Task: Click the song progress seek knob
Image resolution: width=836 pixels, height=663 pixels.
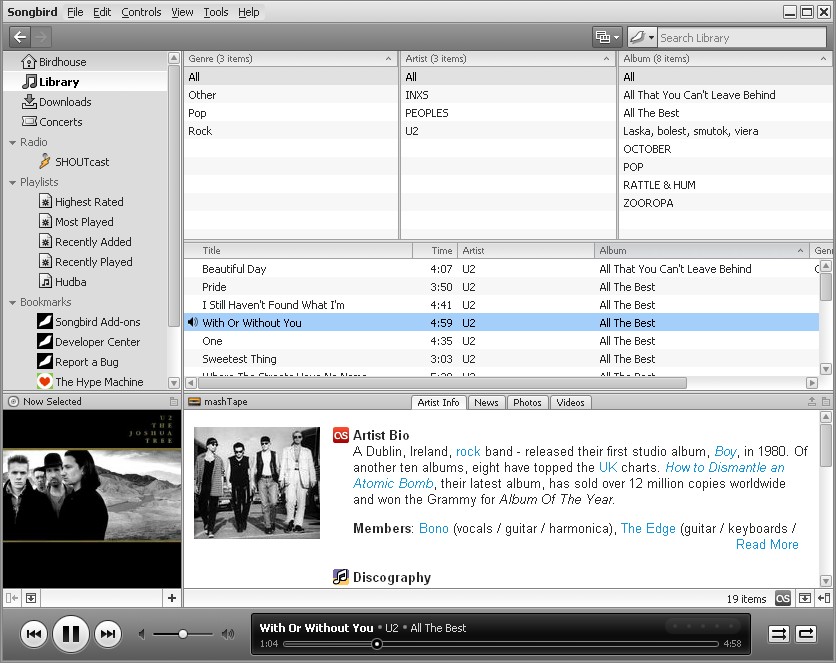Action: coord(377,644)
